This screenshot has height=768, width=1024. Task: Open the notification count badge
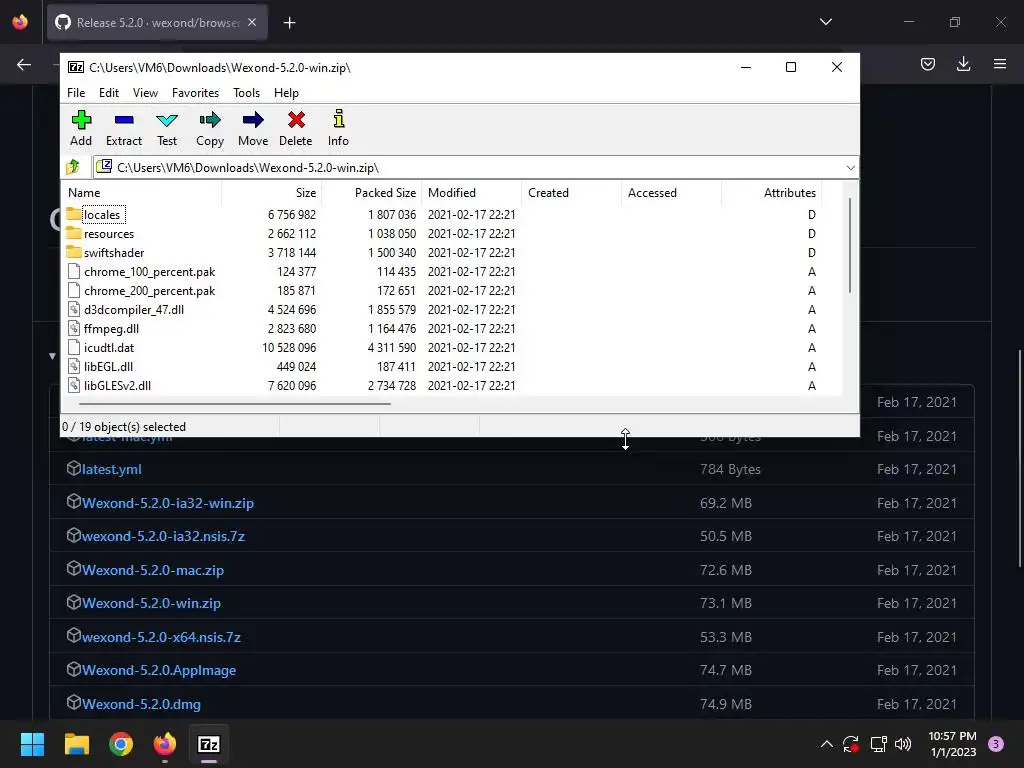coord(996,744)
